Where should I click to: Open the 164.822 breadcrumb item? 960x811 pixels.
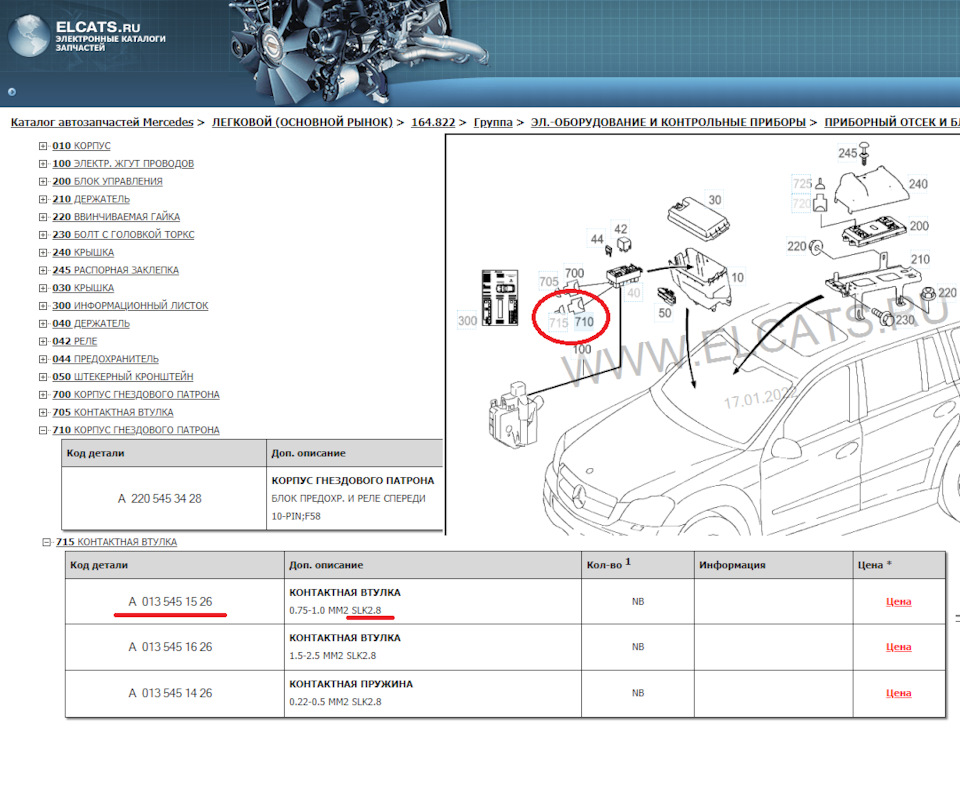pos(436,122)
